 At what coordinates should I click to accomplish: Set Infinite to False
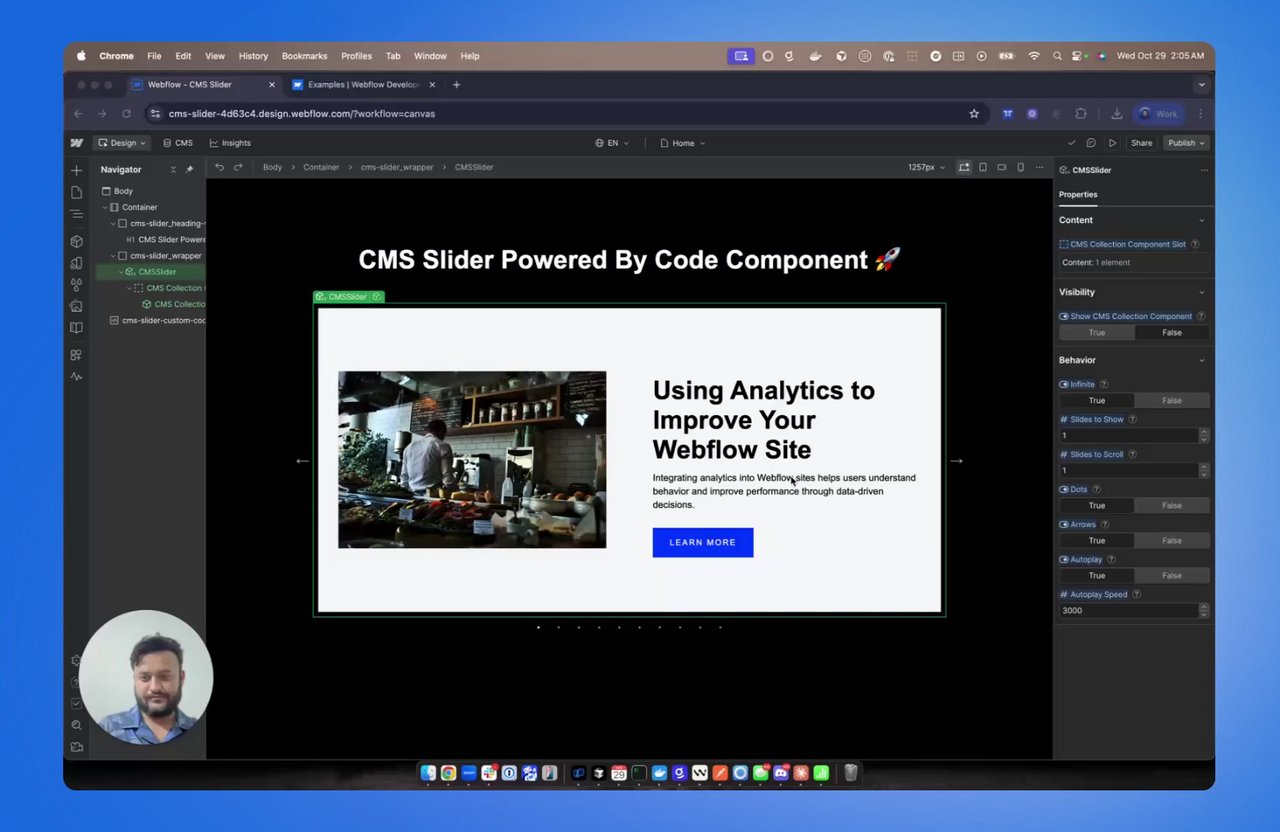(x=1172, y=401)
